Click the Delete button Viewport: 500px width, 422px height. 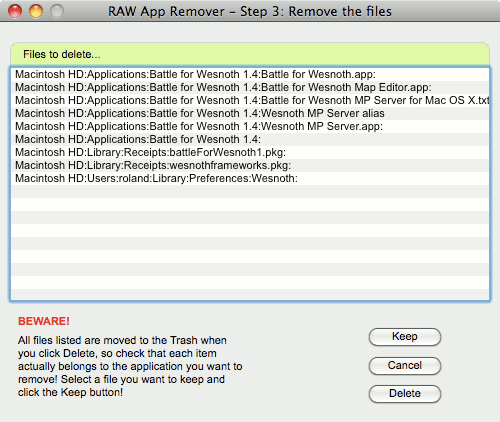[x=405, y=394]
